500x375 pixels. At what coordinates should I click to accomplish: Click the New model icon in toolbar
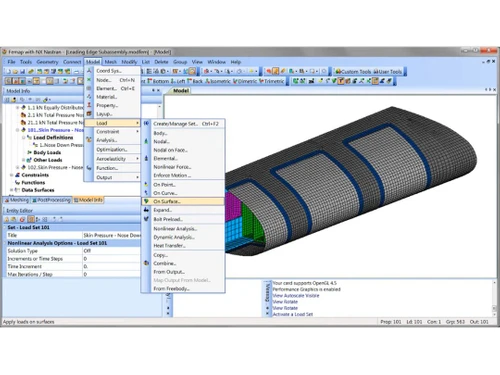pos(8,71)
